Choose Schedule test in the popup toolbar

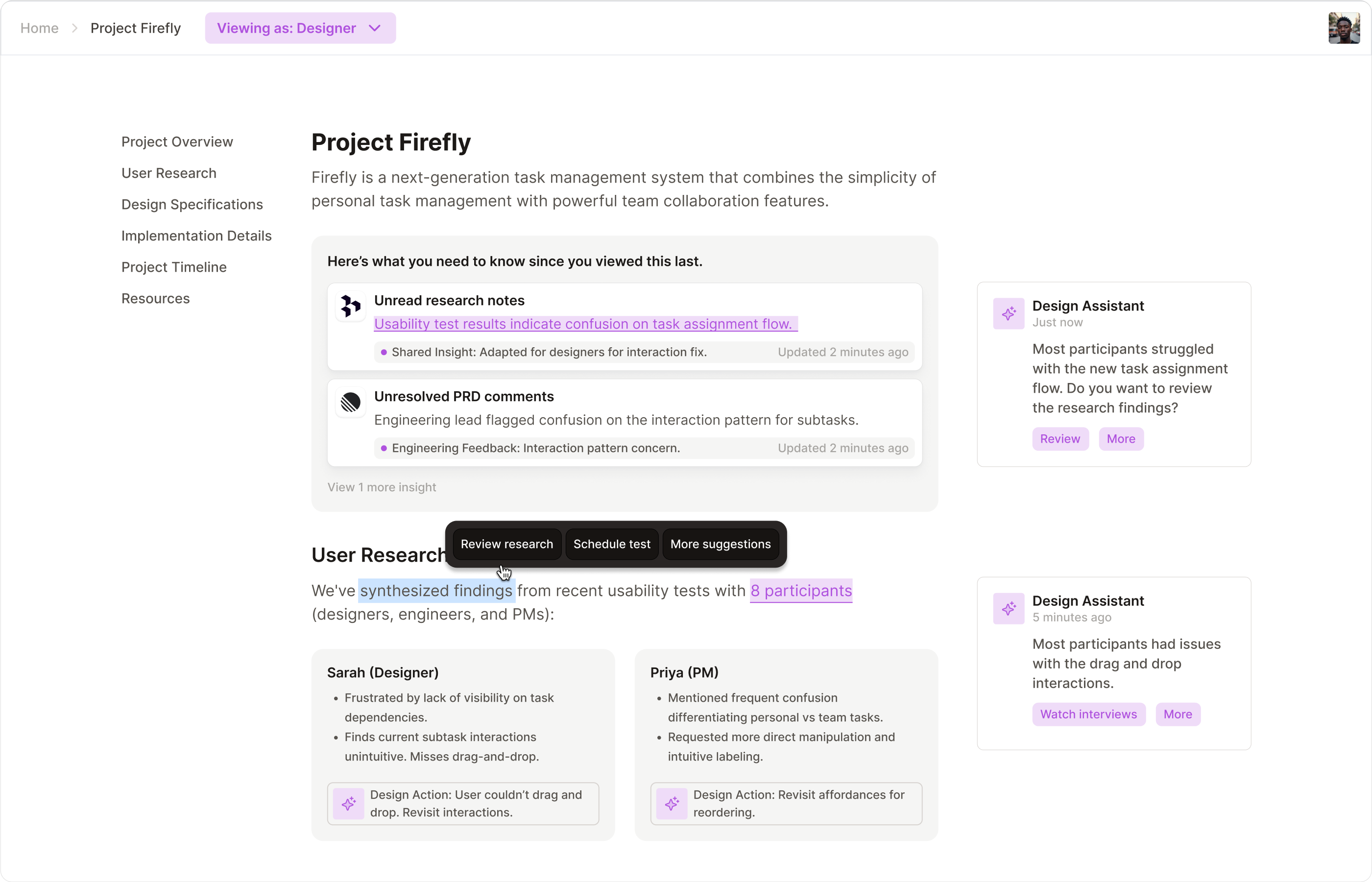[611, 544]
